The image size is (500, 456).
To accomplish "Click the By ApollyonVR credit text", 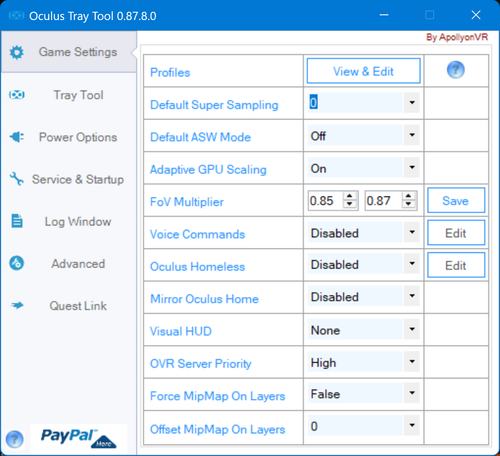I will pos(457,37).
